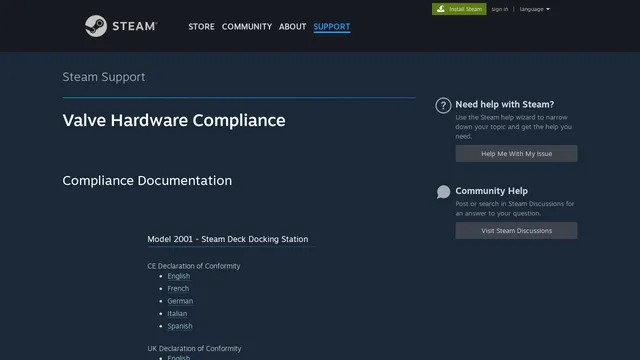Click the STEAM wordmark in the header
The height and width of the screenshot is (360, 640).
(134, 26)
